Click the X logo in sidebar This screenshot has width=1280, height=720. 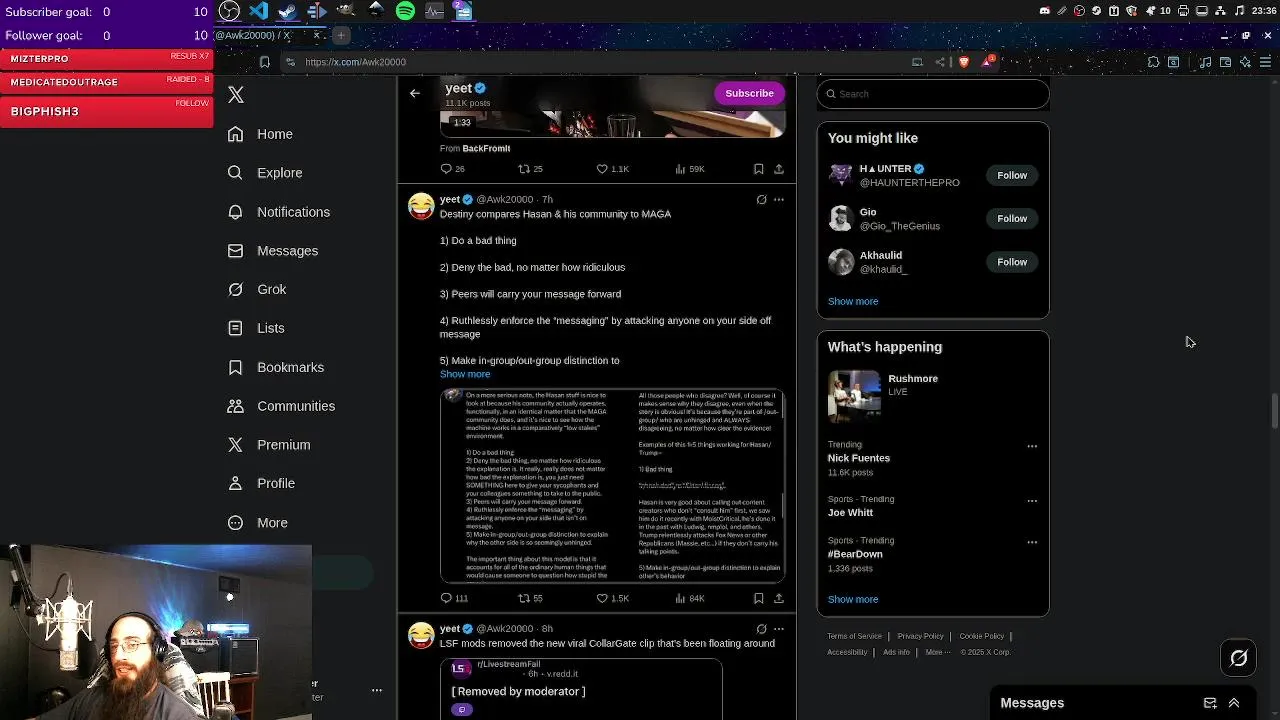point(236,95)
